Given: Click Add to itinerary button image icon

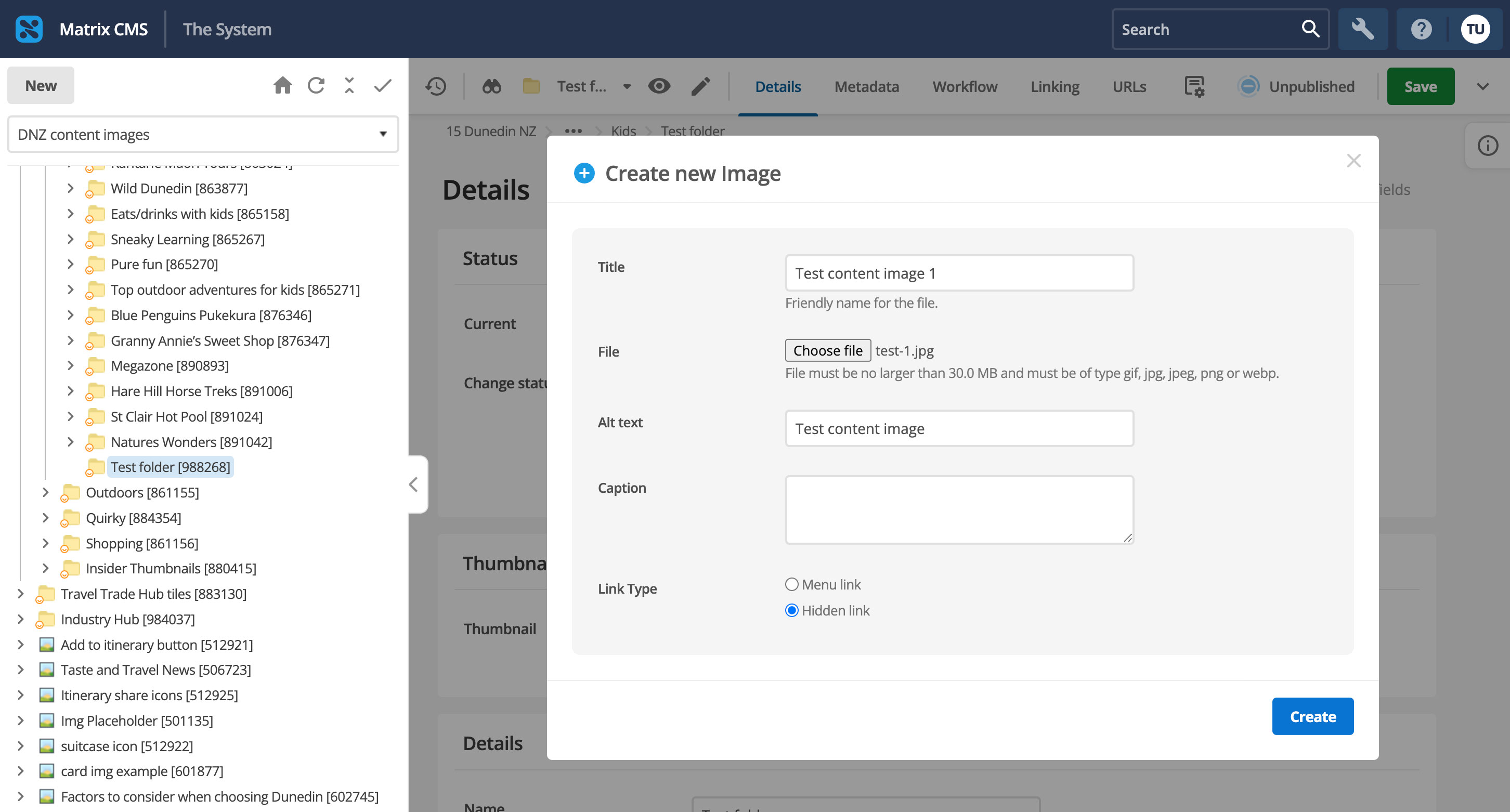Looking at the screenshot, I should [x=47, y=645].
